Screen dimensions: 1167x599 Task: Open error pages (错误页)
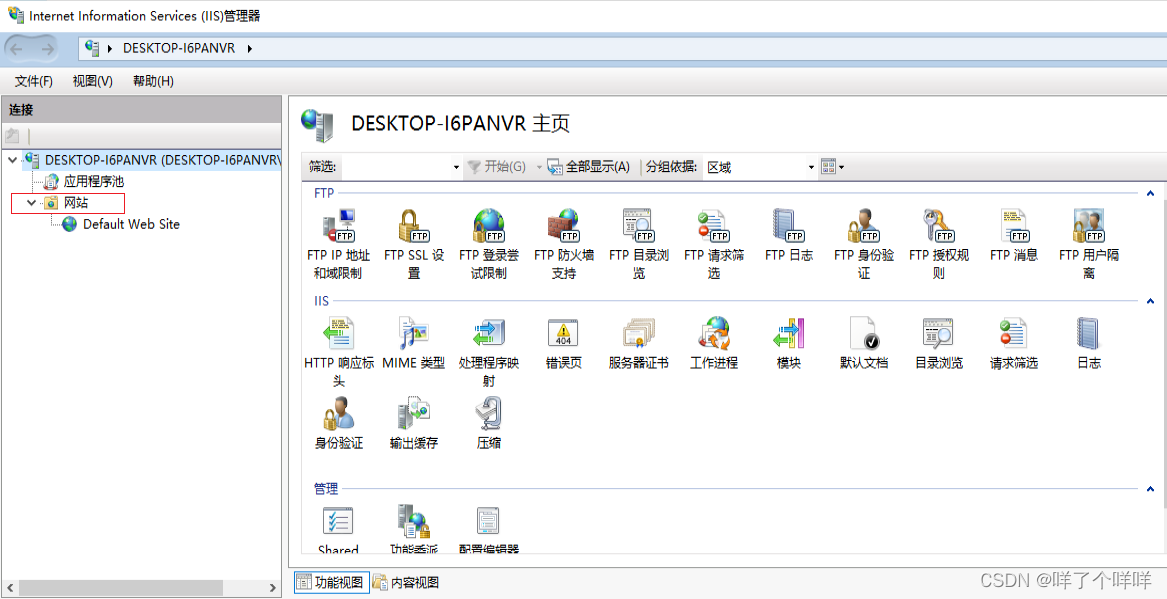564,344
